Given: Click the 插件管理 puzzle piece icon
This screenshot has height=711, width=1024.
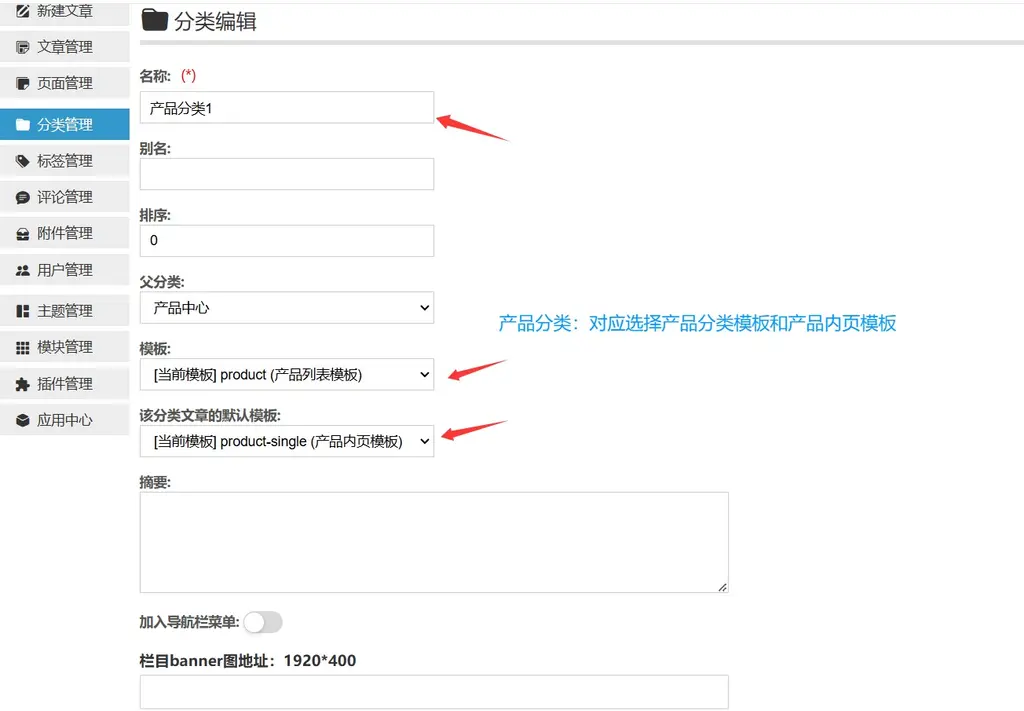Looking at the screenshot, I should [22, 383].
